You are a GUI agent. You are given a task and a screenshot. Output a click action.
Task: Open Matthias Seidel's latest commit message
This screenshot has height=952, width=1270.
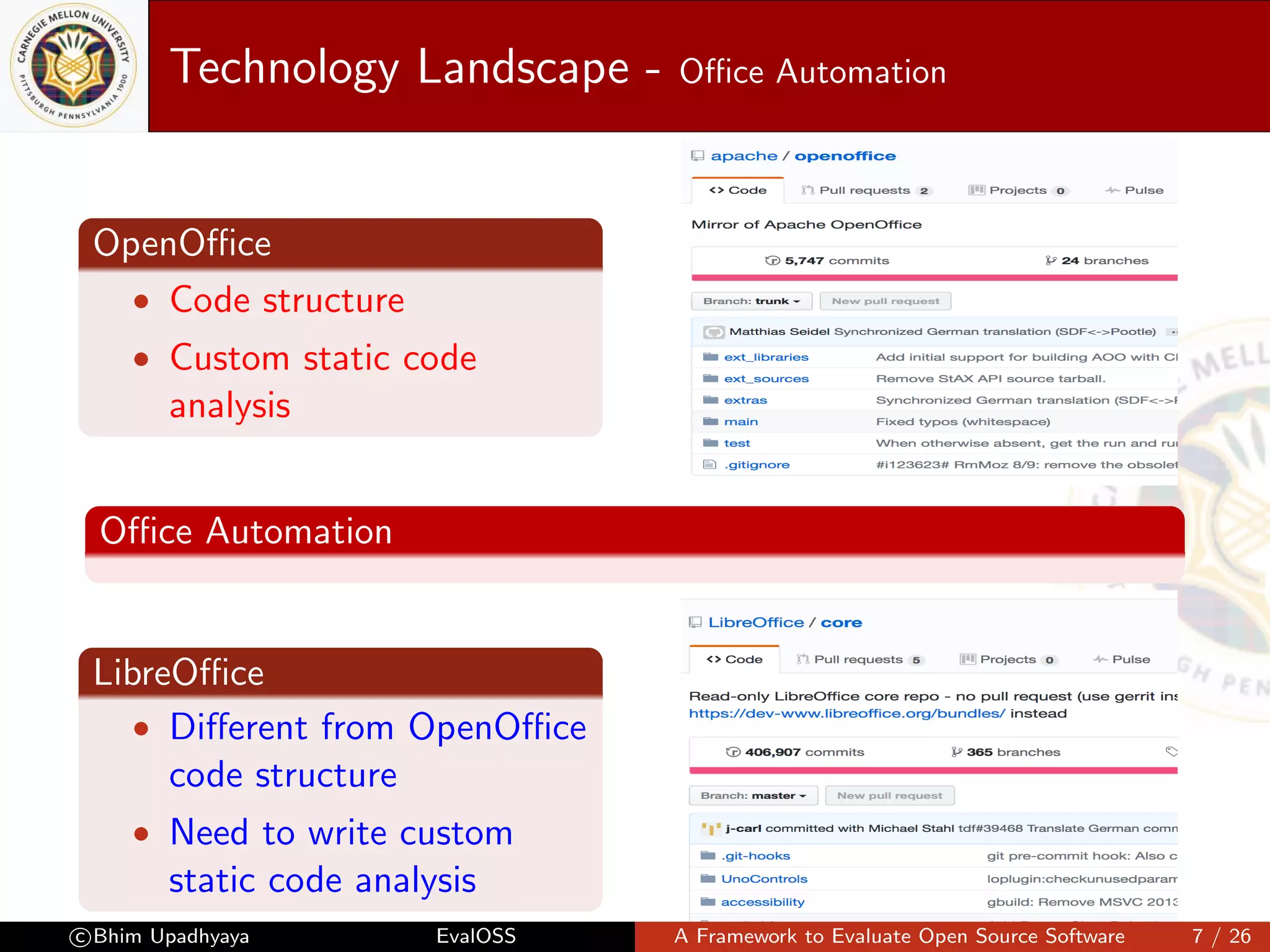click(995, 332)
